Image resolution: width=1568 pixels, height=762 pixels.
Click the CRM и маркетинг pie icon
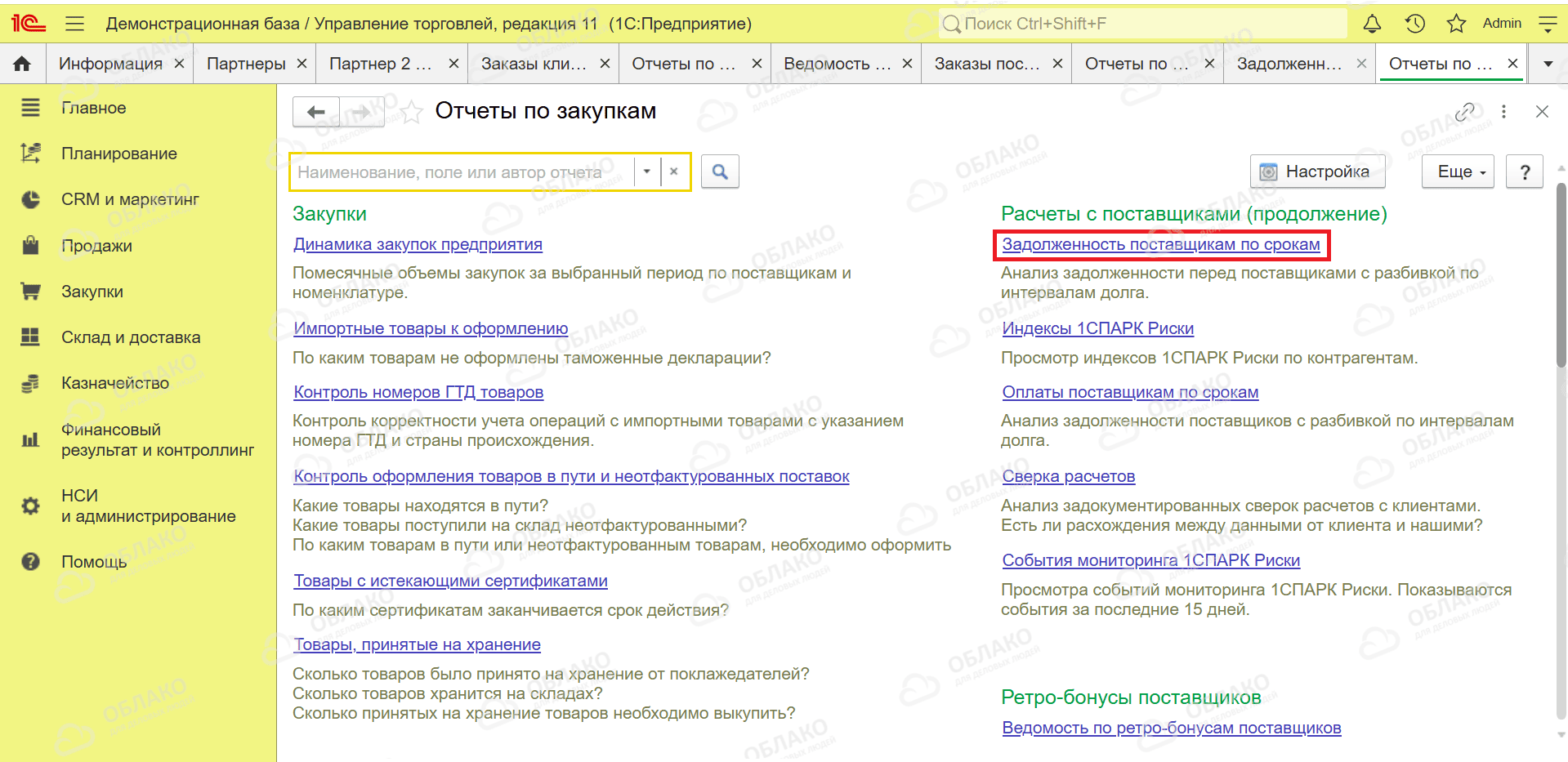(30, 199)
